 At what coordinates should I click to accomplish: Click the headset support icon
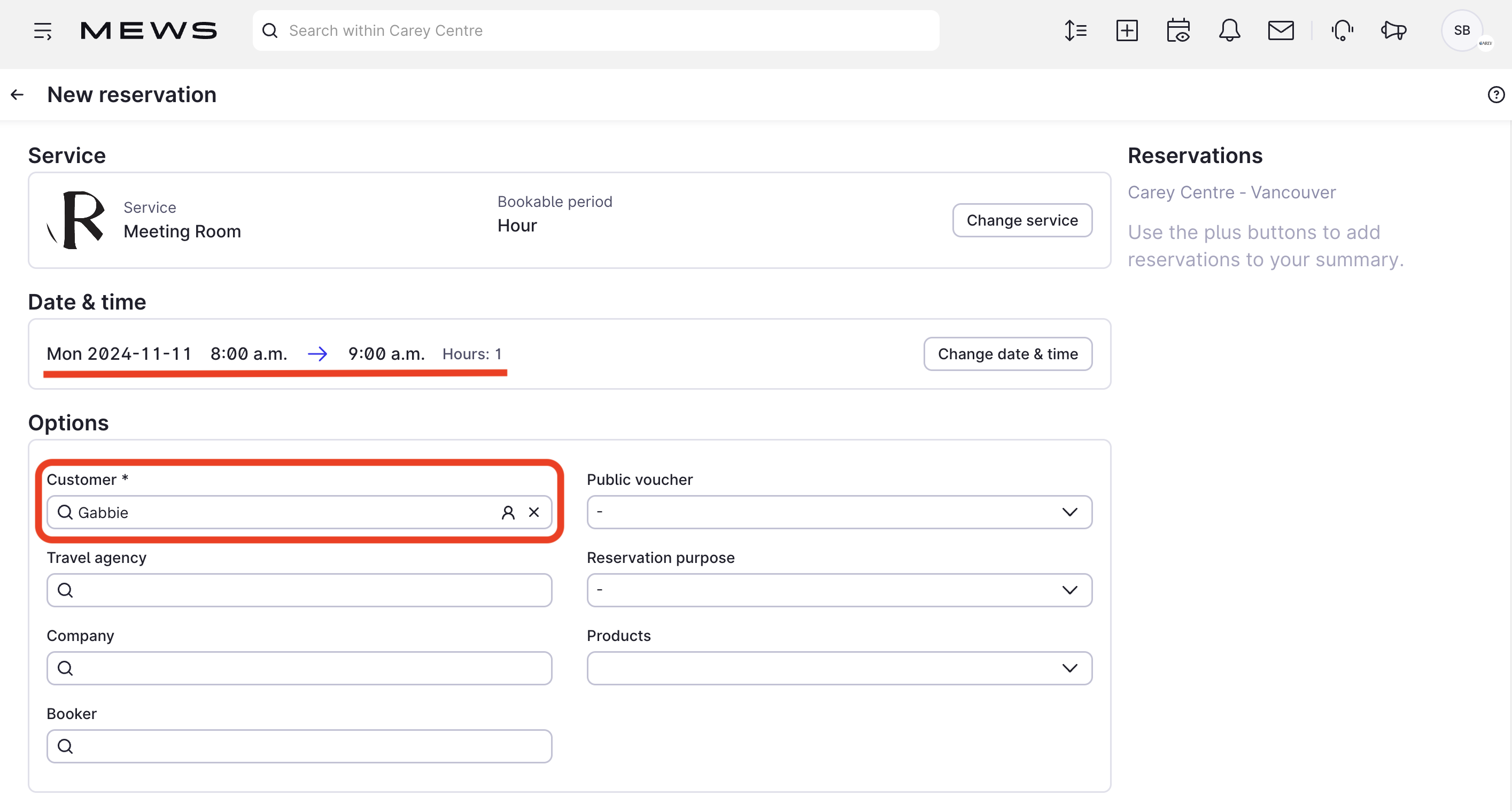click(x=1343, y=30)
